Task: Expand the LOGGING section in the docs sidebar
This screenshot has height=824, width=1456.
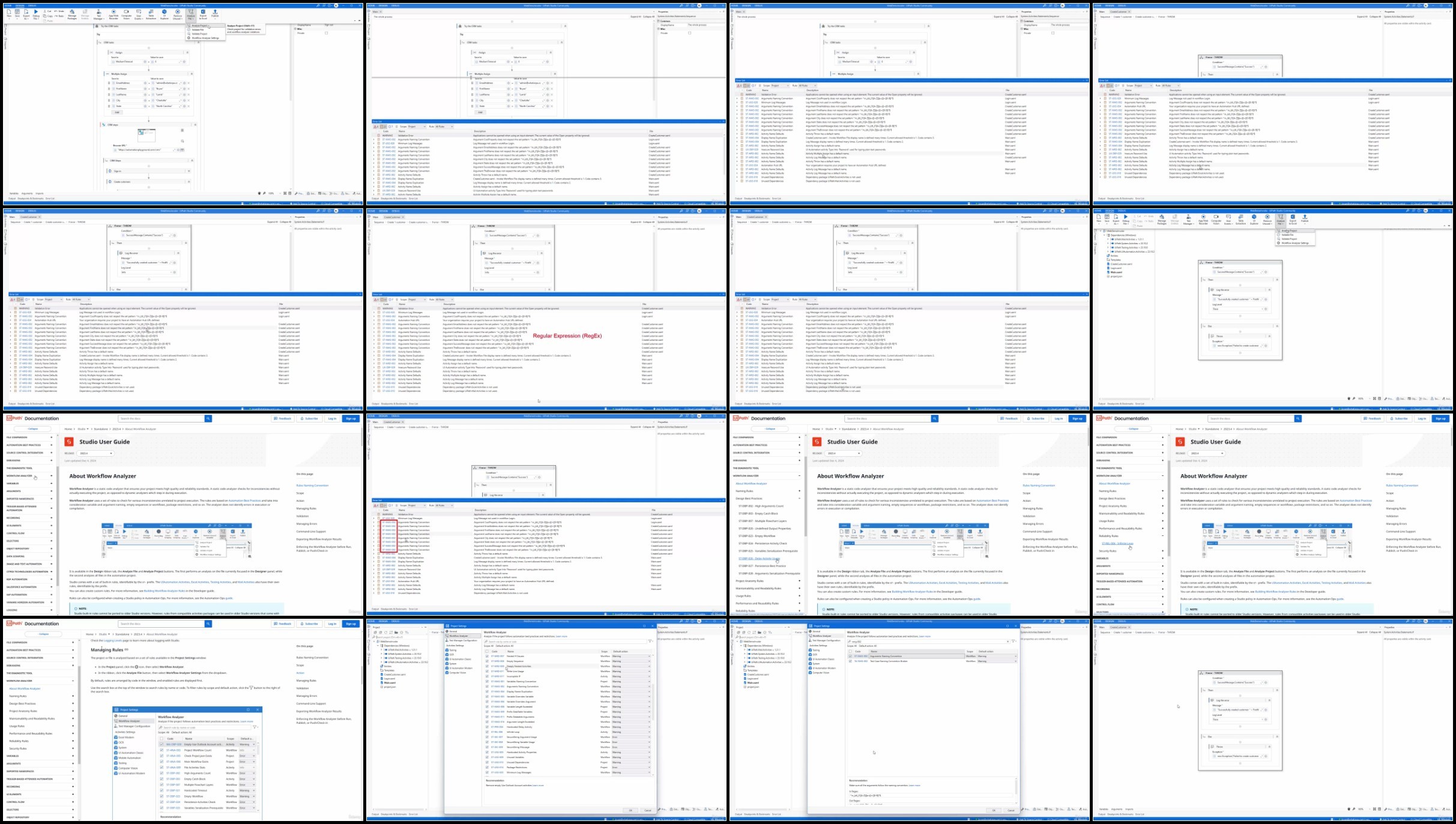Action: click(x=52, y=610)
